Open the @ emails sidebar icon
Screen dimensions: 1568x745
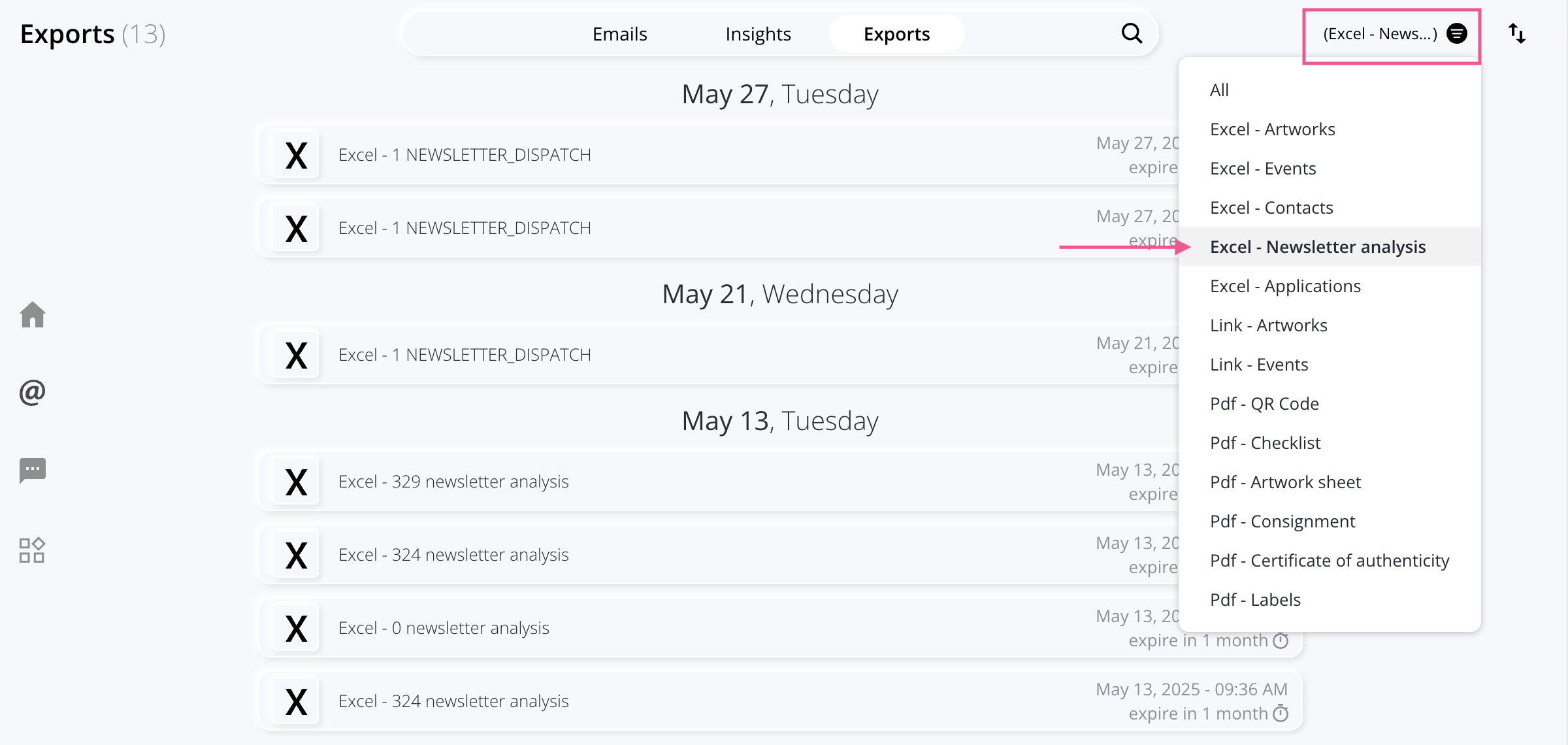point(32,392)
